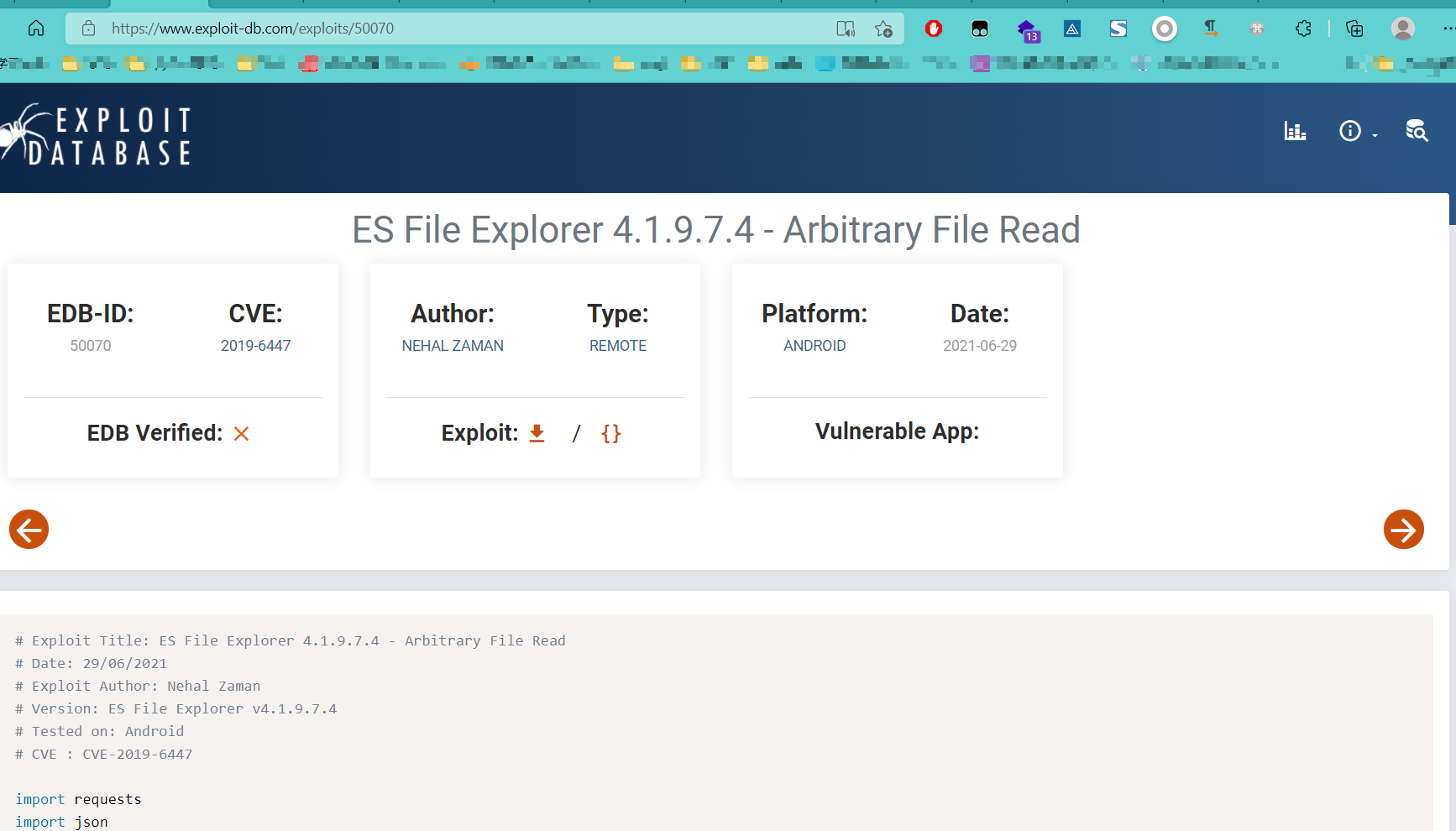Image resolution: width=1456 pixels, height=831 pixels.
Task: Click the code line '# Exploit Title'
Action: (291, 640)
